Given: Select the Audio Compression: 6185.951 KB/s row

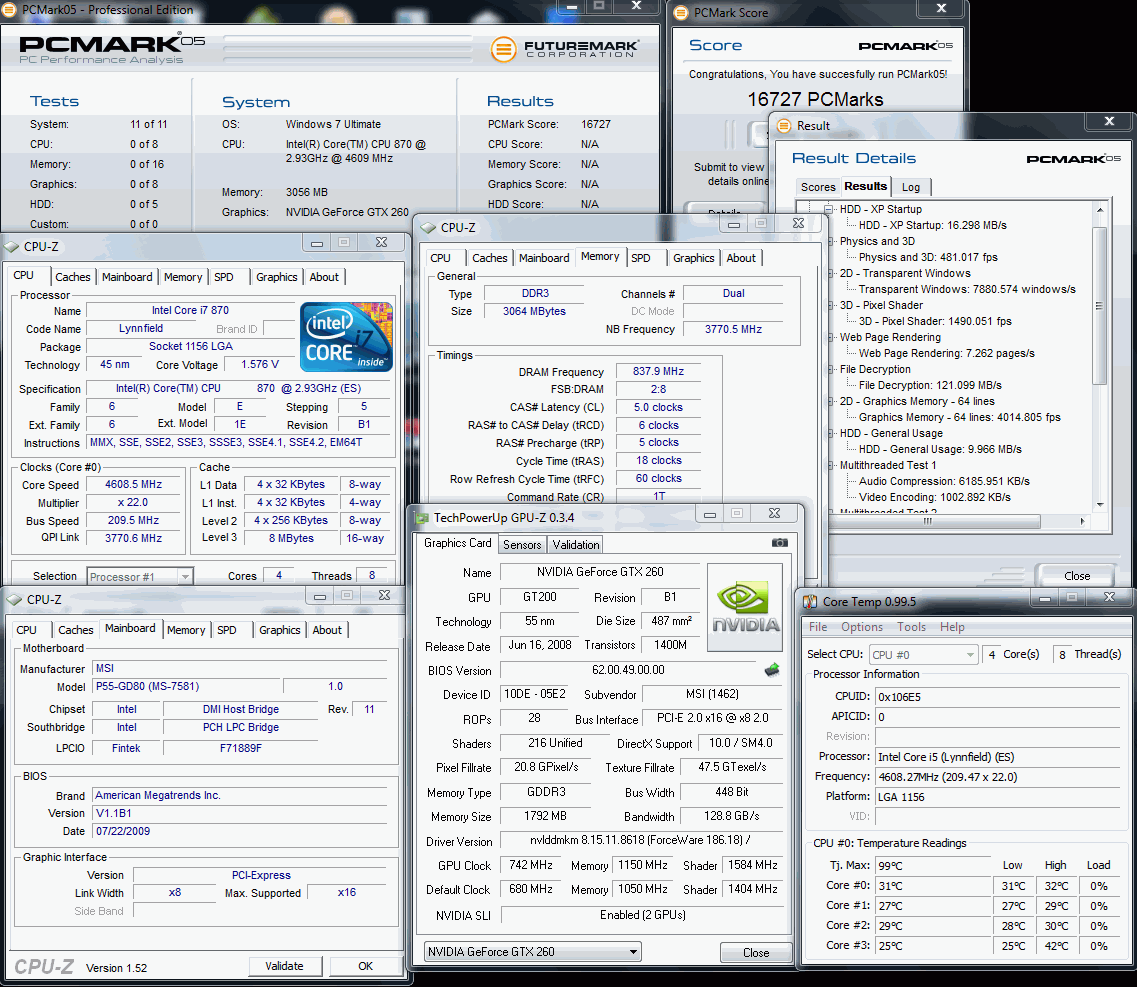Looking at the screenshot, I should tap(944, 481).
